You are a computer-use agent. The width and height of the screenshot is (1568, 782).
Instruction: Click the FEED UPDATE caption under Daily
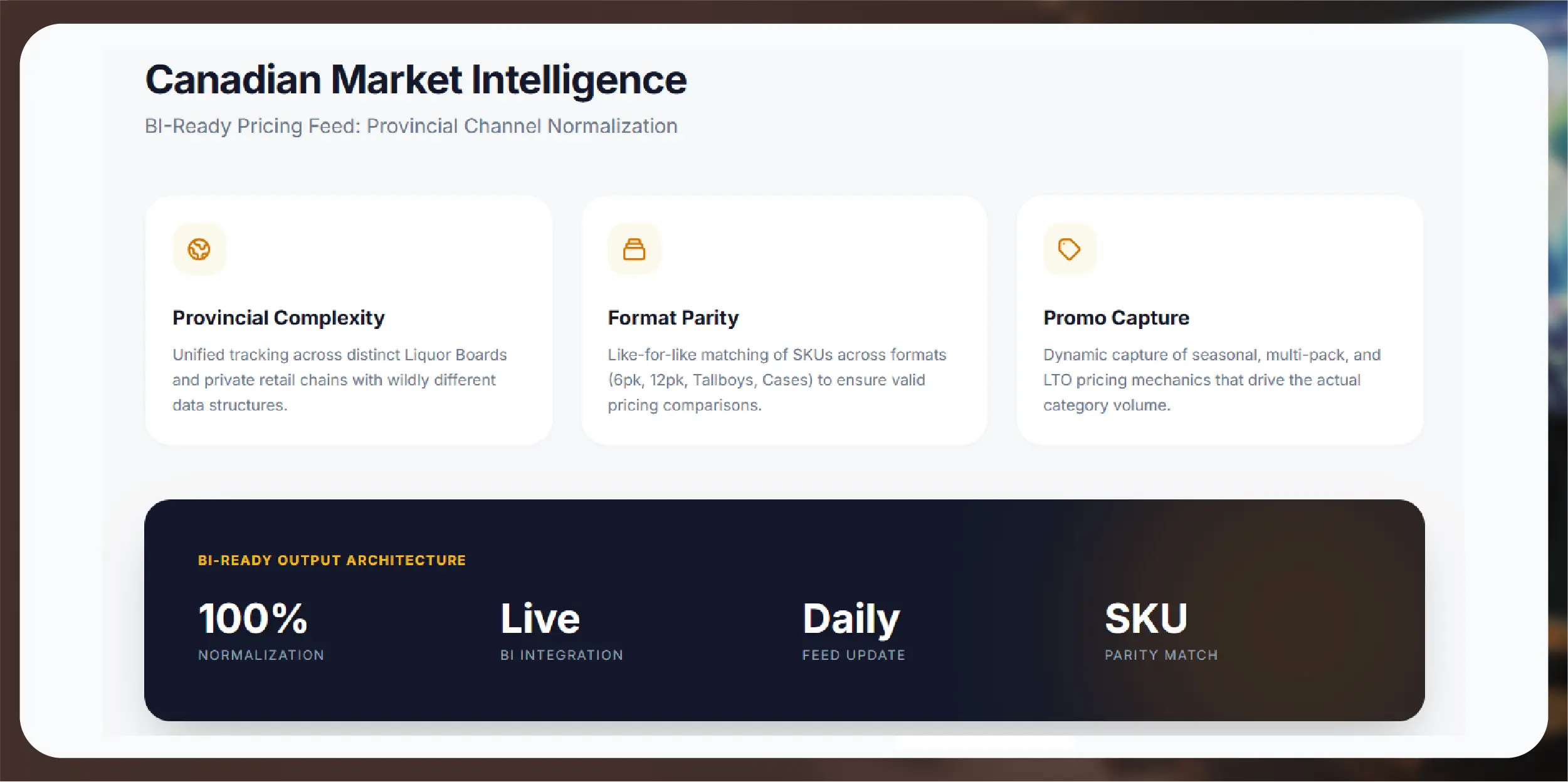click(854, 655)
